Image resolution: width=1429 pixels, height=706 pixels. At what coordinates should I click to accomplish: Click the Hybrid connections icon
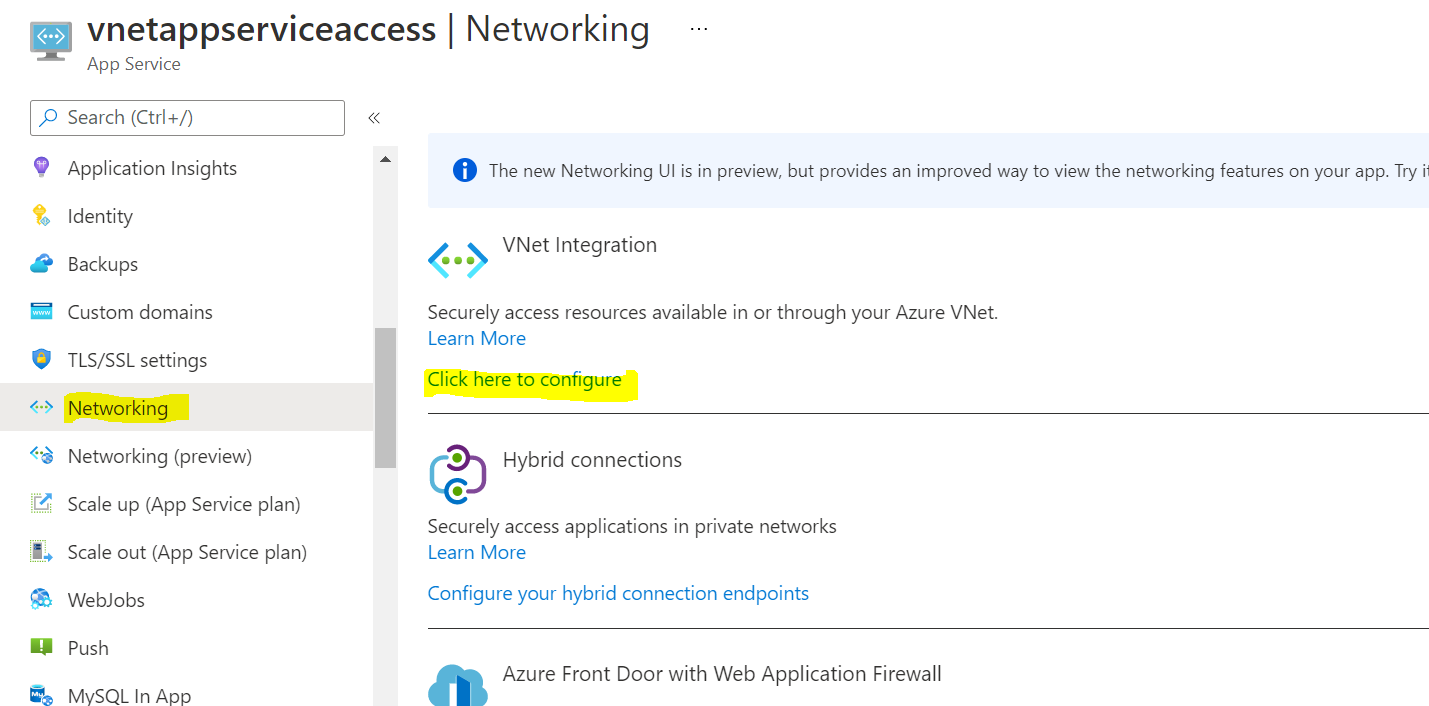[x=457, y=474]
